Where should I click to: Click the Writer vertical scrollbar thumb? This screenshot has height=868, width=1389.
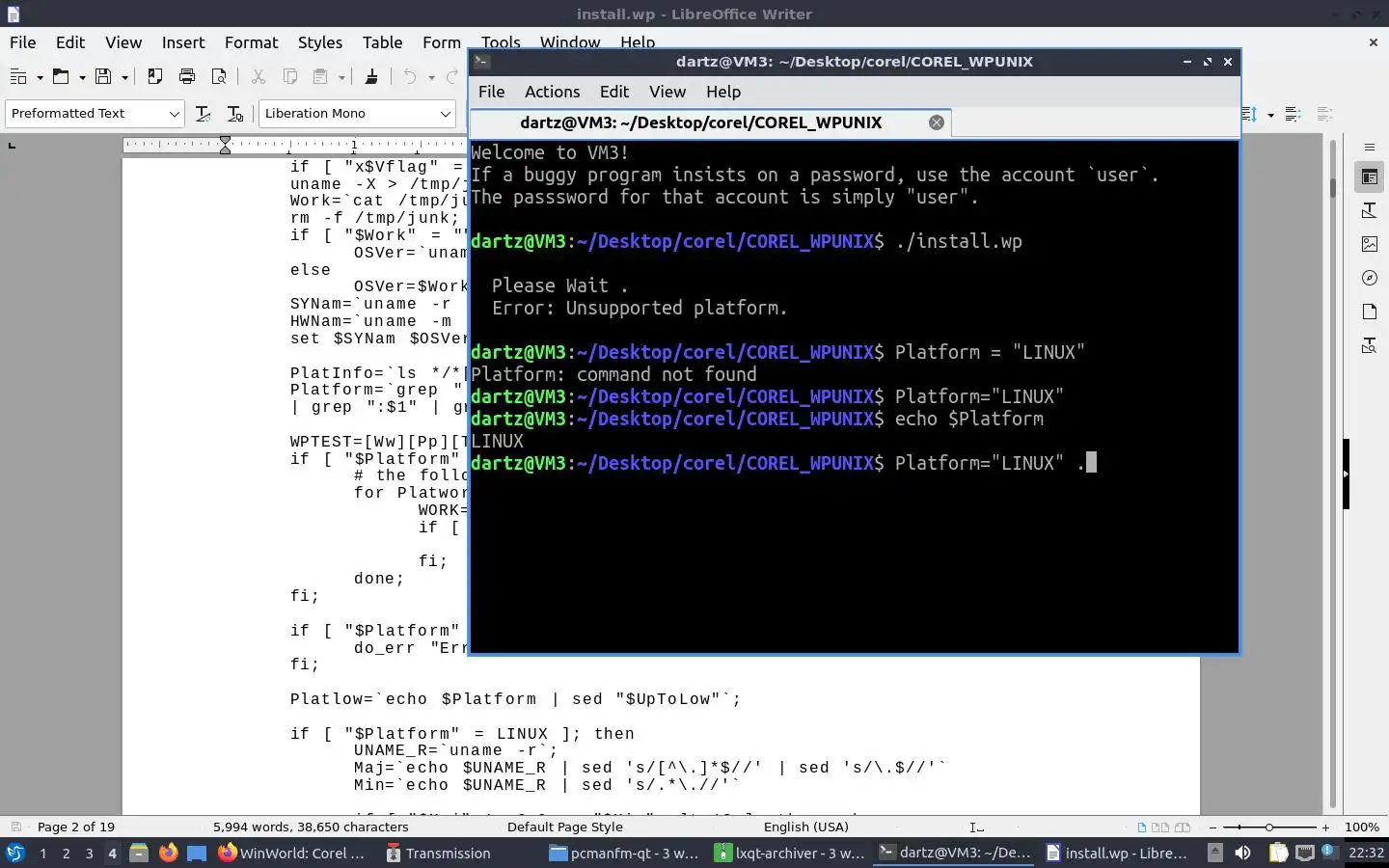tap(1333, 187)
